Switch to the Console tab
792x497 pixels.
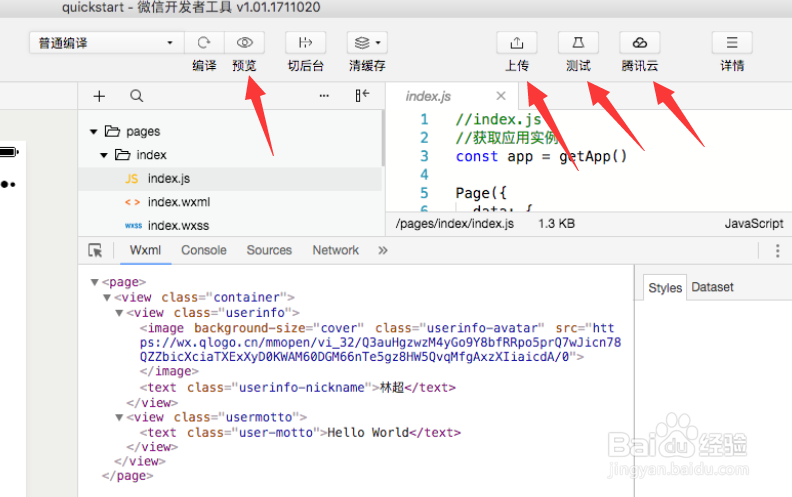tap(204, 251)
